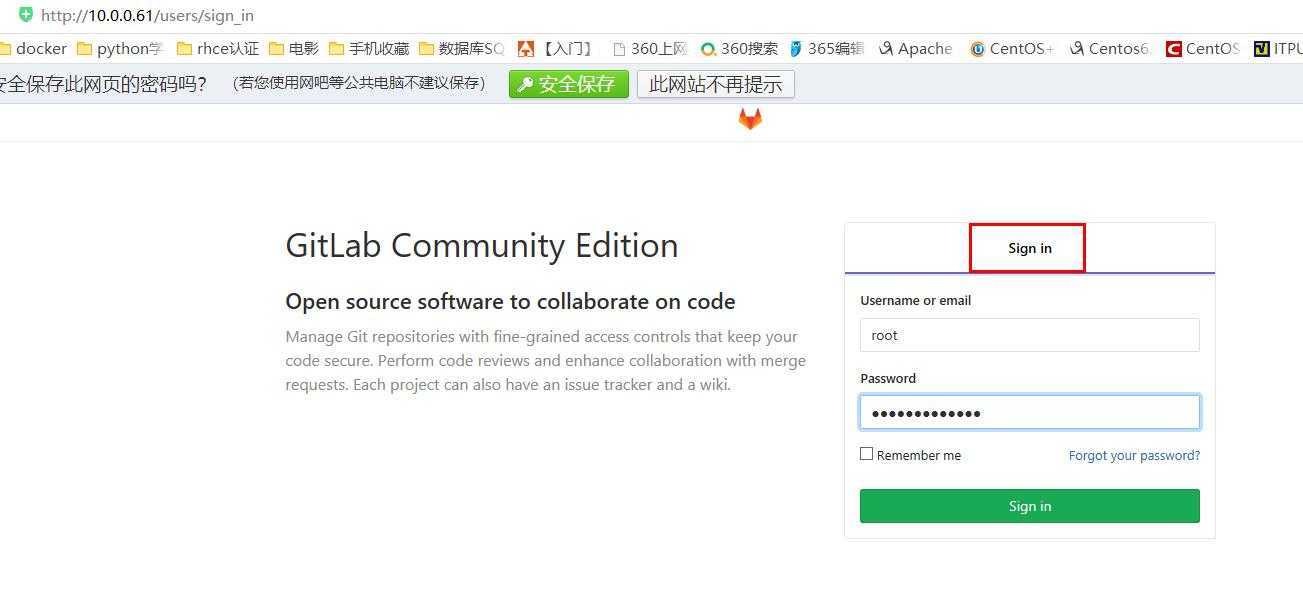Toggle the Remember me checkbox
This screenshot has height=612, width=1303.
point(866,454)
